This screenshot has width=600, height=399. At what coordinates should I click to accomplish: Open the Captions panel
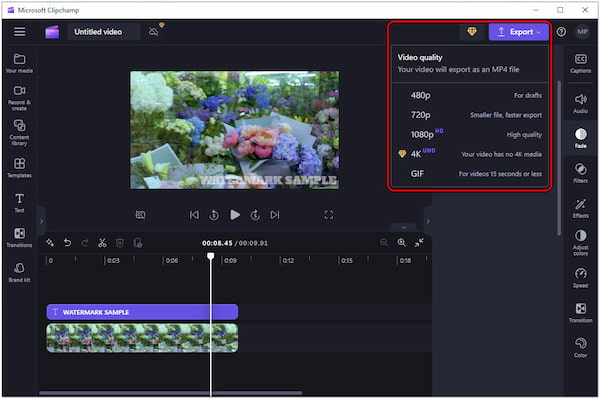click(x=580, y=63)
